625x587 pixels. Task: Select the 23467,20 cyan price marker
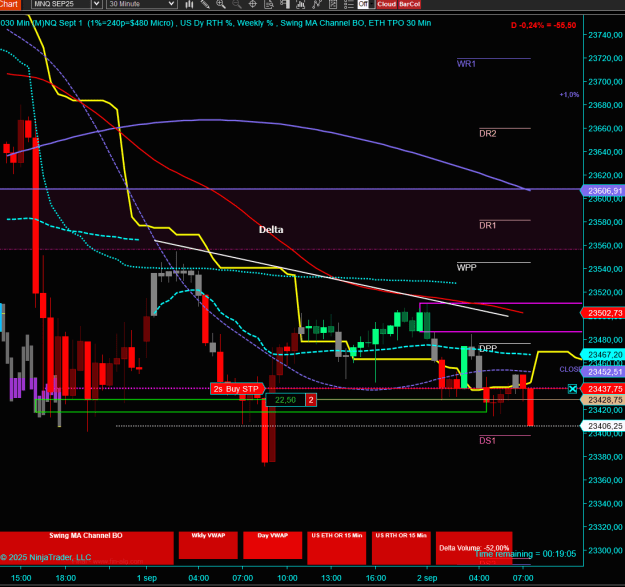[603, 354]
